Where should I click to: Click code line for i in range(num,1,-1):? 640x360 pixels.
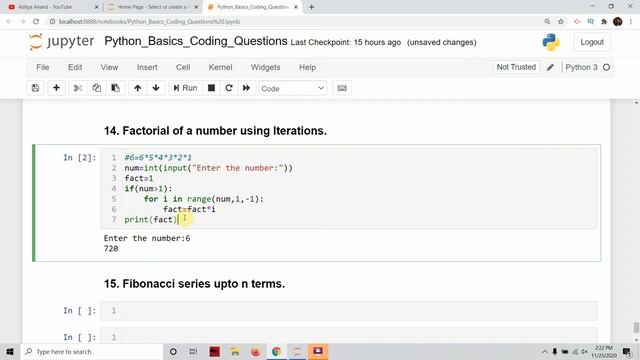point(204,199)
